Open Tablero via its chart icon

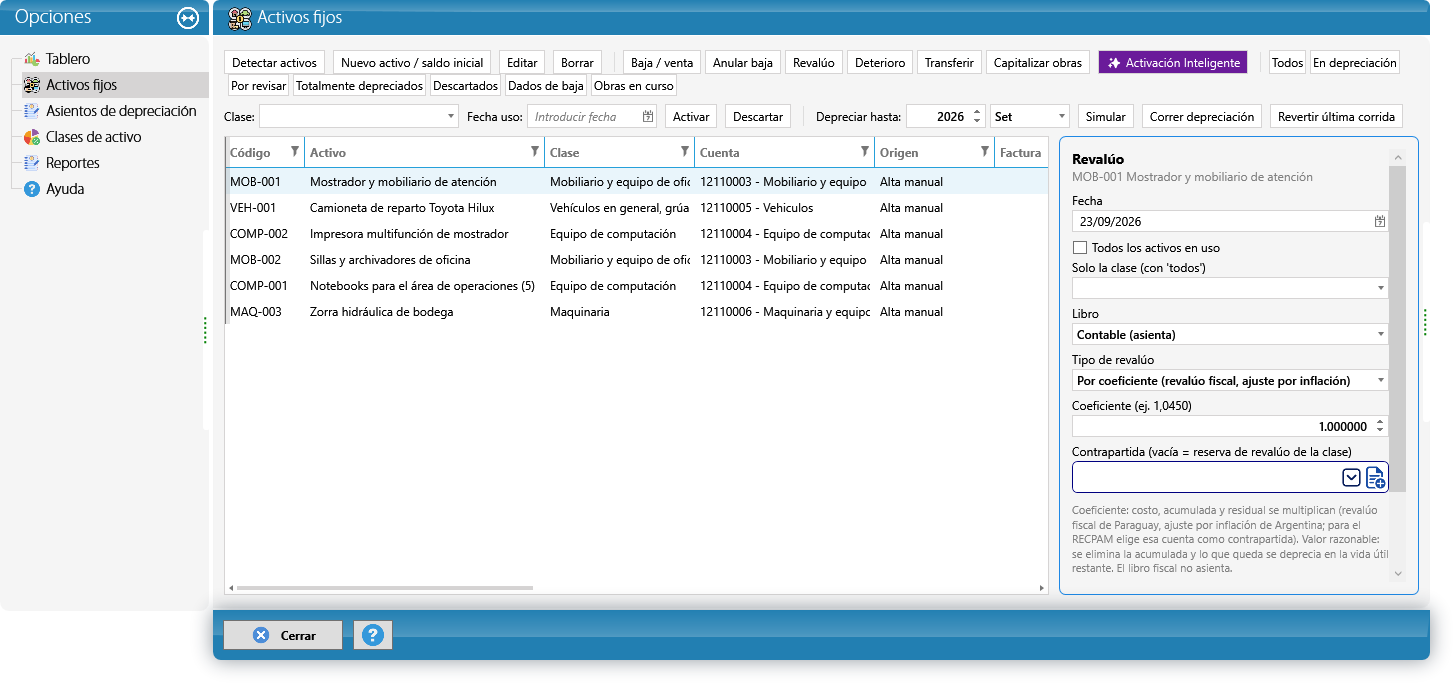(x=32, y=59)
